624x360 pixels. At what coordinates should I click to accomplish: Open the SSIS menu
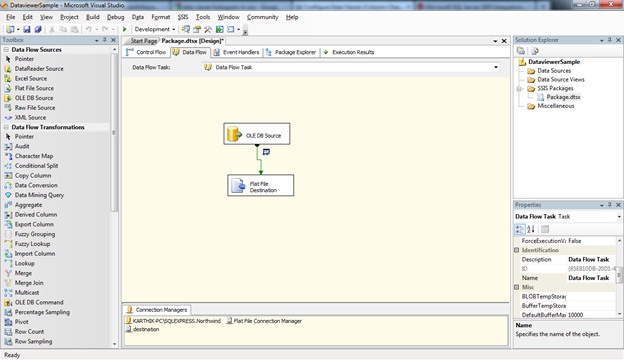pos(183,17)
